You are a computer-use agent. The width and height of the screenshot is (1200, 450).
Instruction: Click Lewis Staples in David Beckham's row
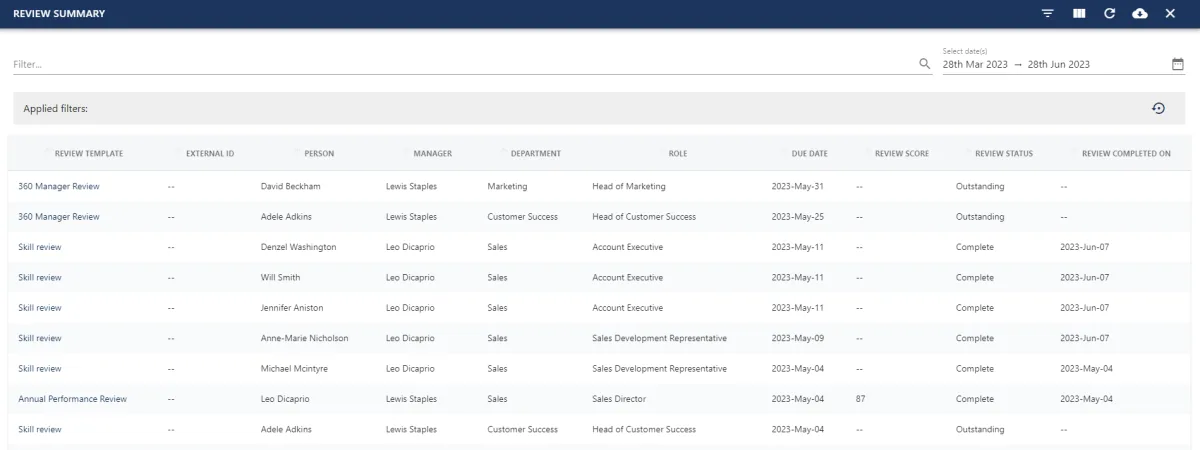[411, 186]
